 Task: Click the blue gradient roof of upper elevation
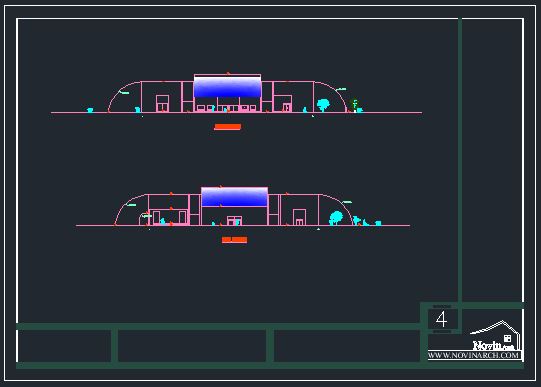227,87
